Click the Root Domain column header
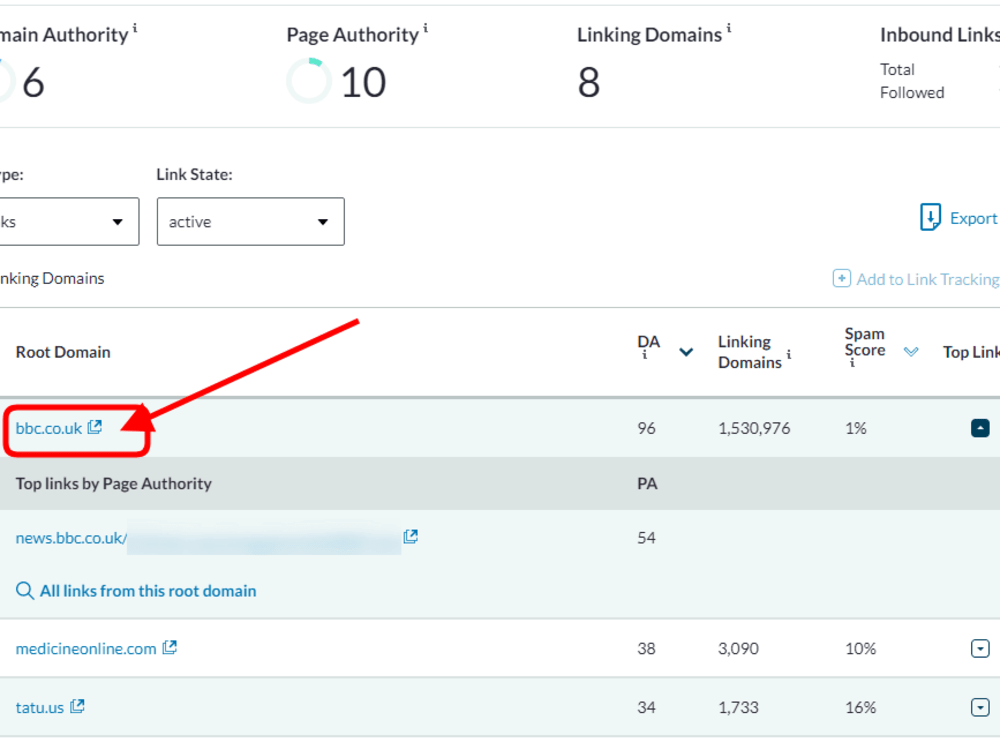This screenshot has width=1000, height=750. click(x=63, y=352)
